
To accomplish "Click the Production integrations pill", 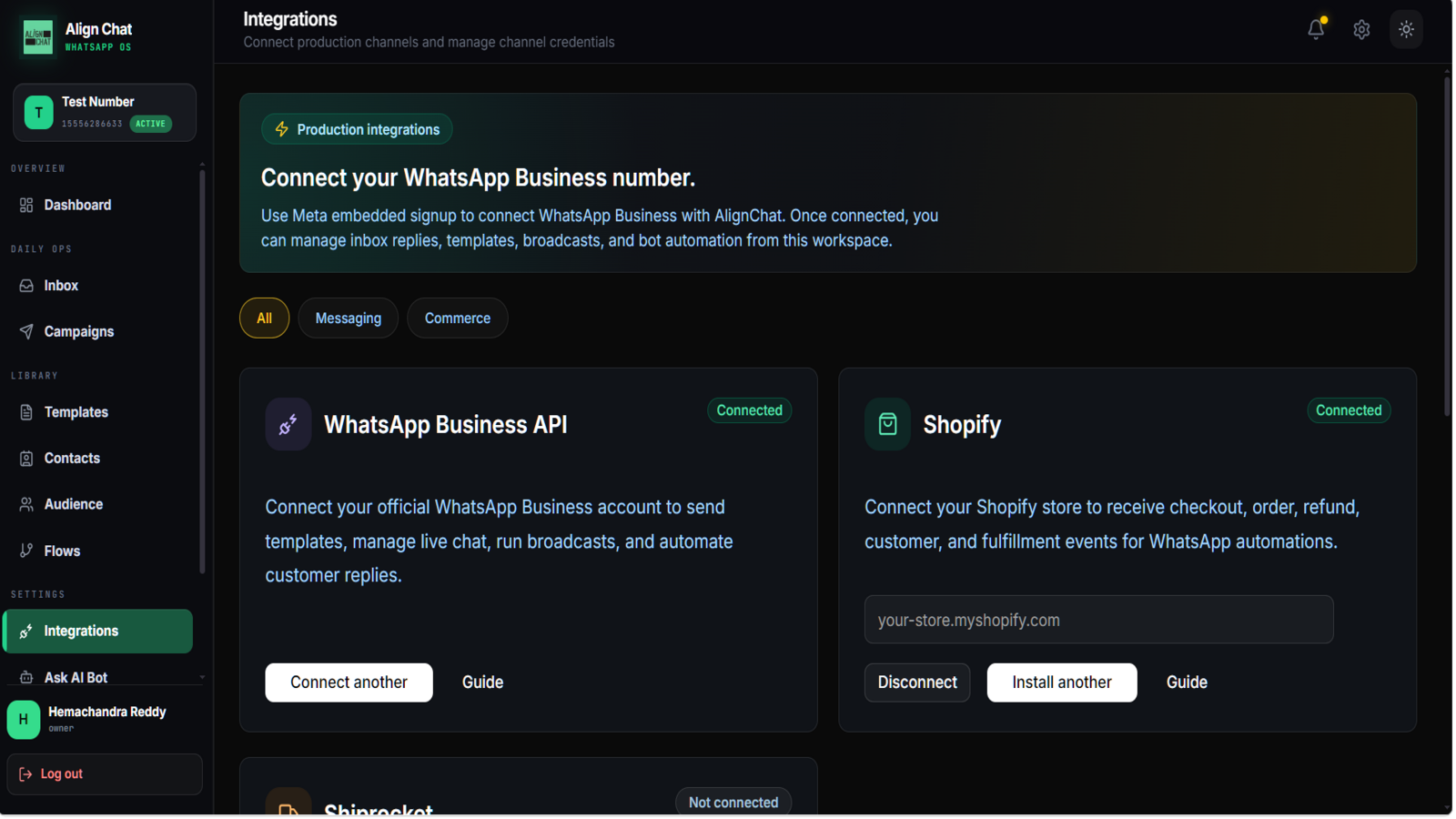I will 357,129.
